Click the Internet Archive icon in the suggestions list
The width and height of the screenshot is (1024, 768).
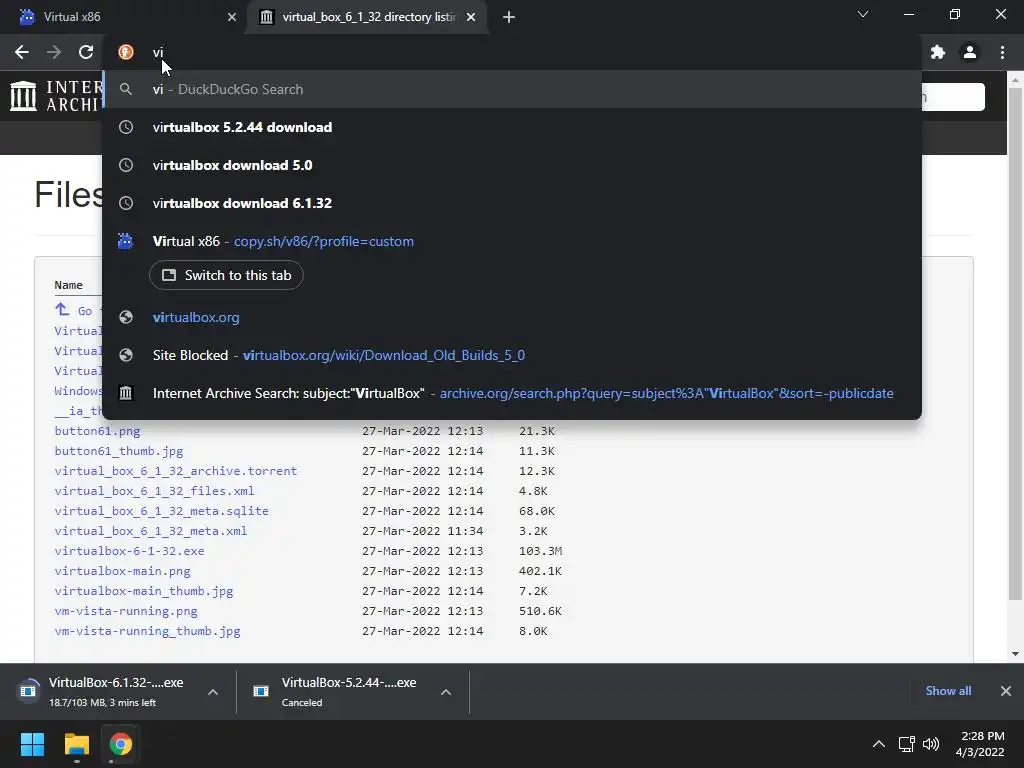click(x=126, y=393)
